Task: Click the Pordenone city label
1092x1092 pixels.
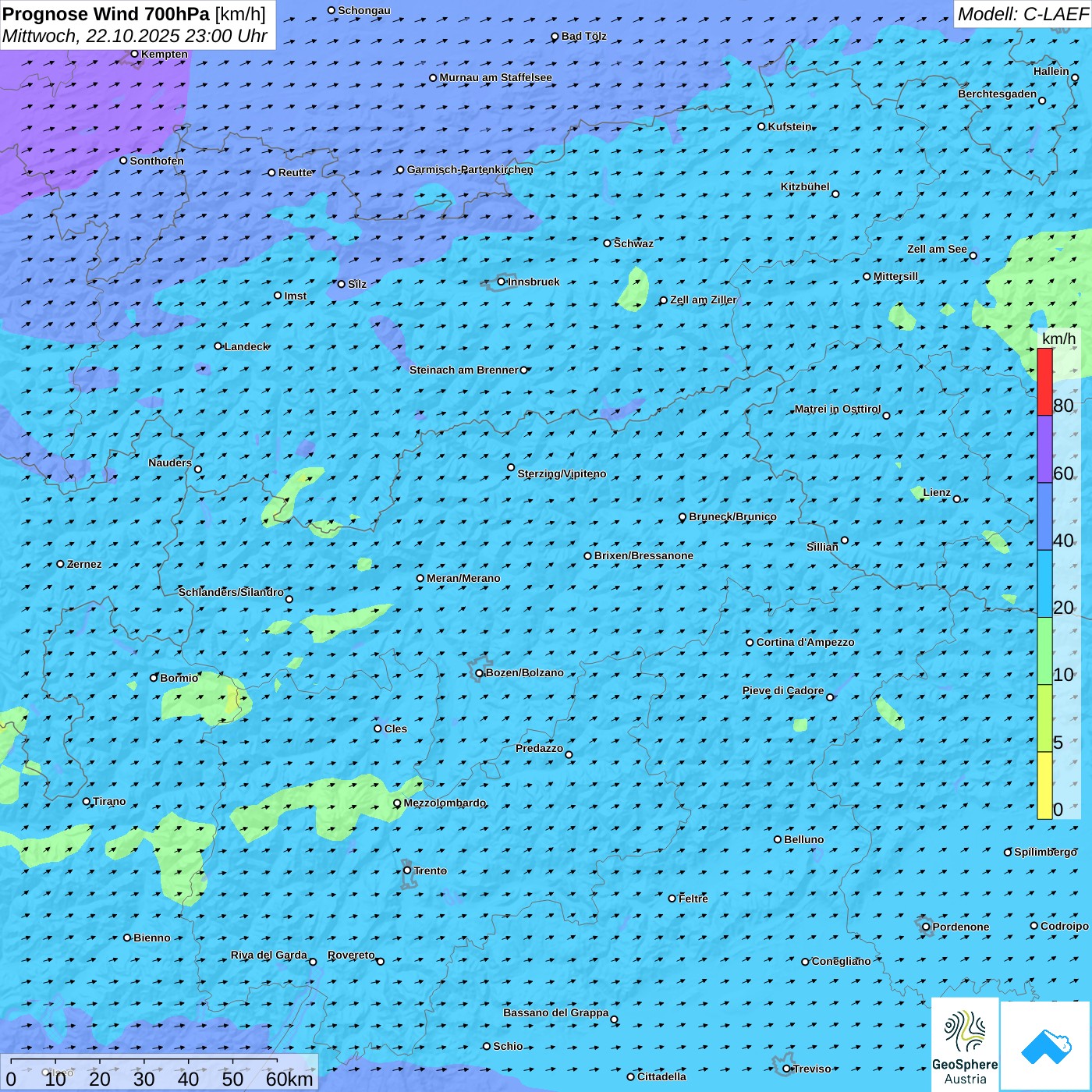Action: (961, 927)
